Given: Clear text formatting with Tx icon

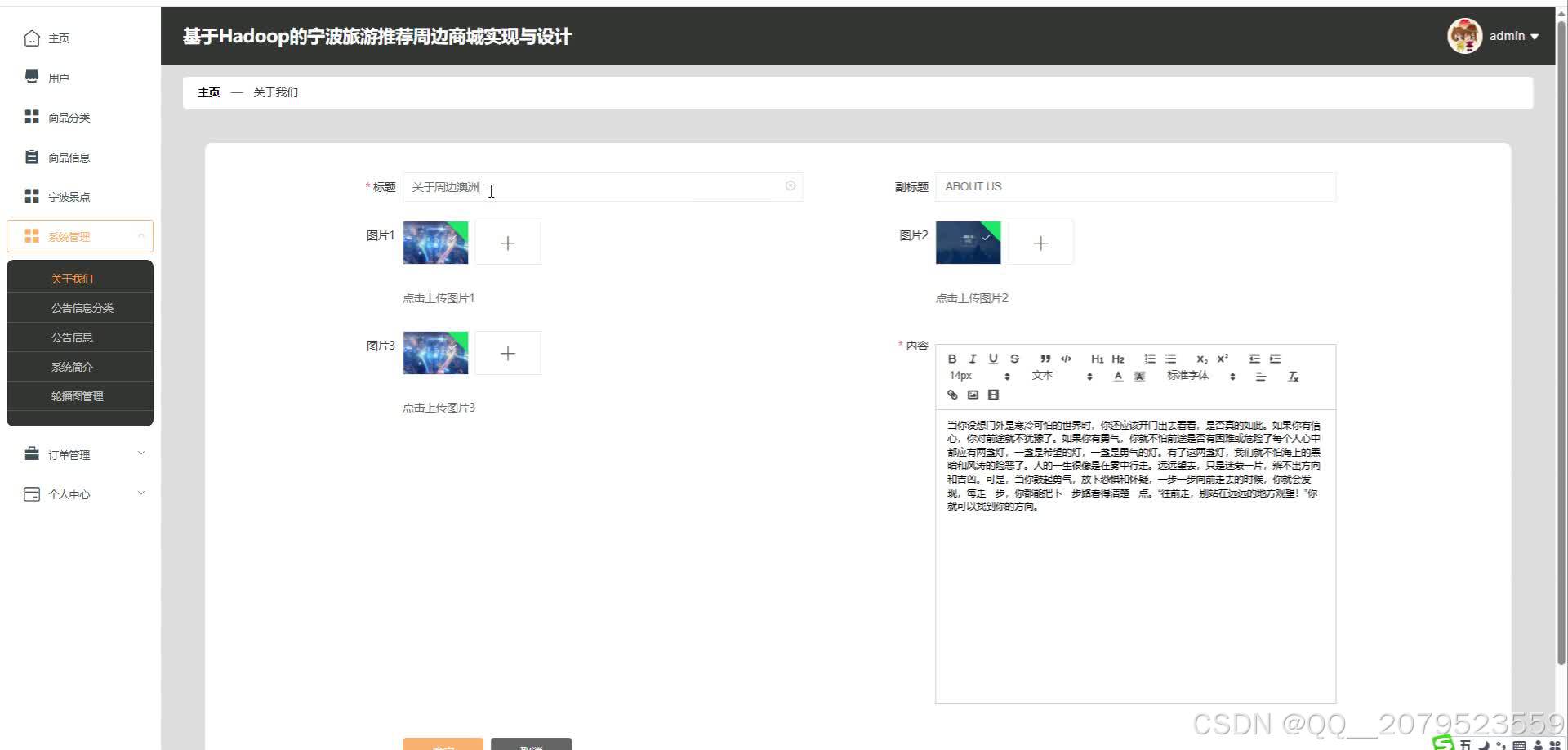Looking at the screenshot, I should click(1293, 377).
